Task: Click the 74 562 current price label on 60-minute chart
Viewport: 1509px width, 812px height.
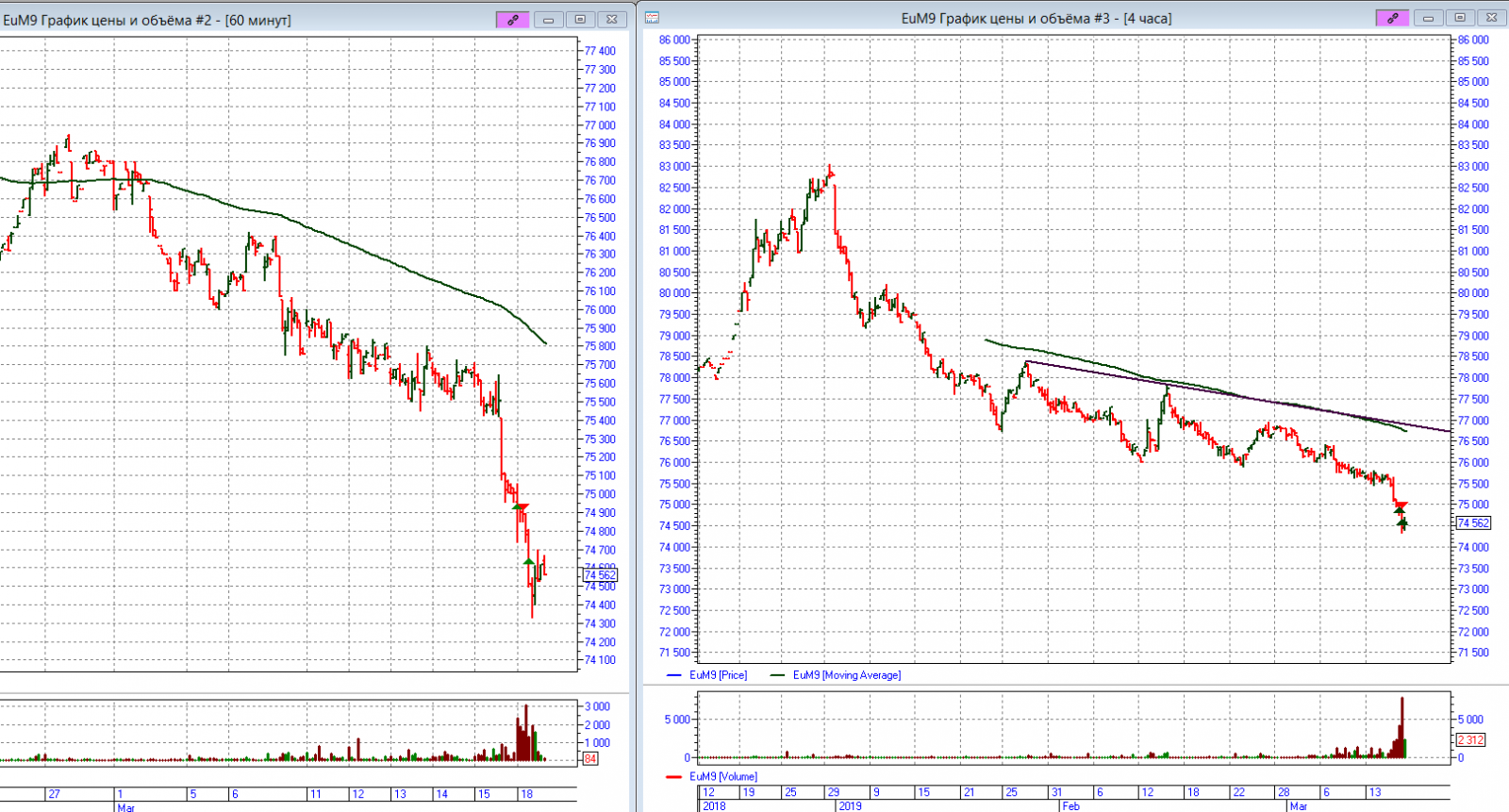Action: [600, 574]
